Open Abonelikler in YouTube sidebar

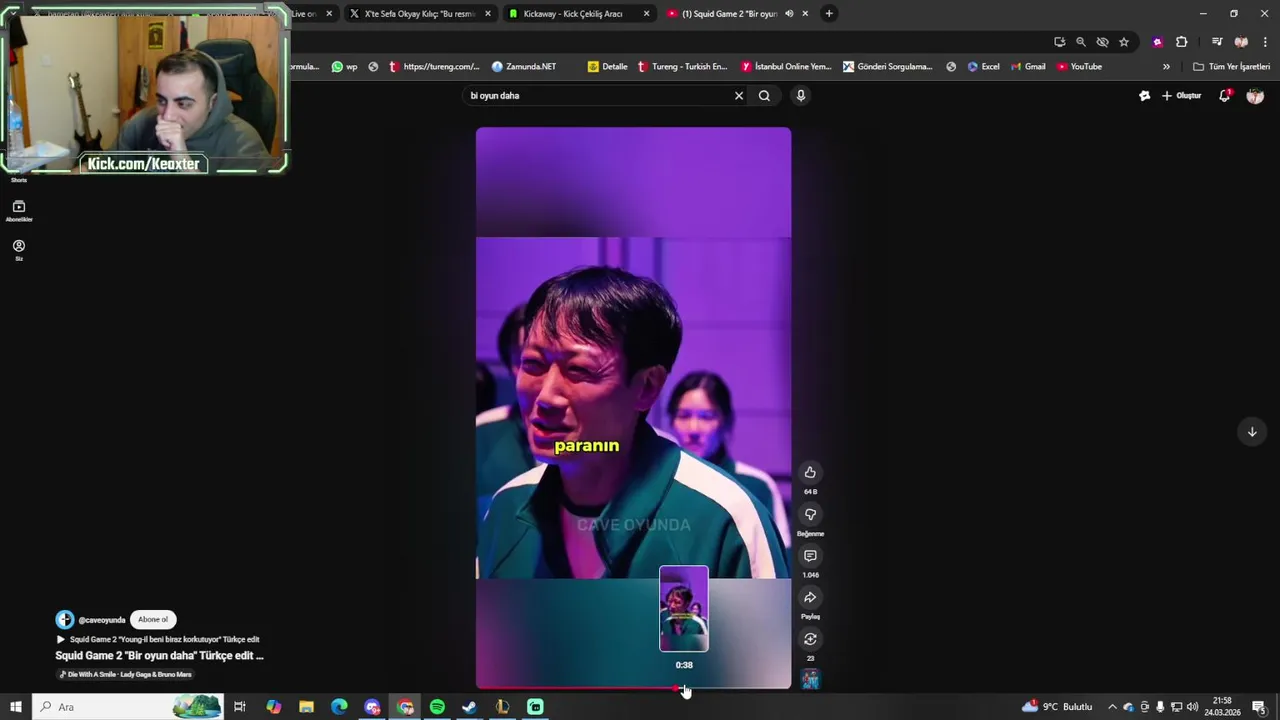pyautogui.click(x=18, y=211)
